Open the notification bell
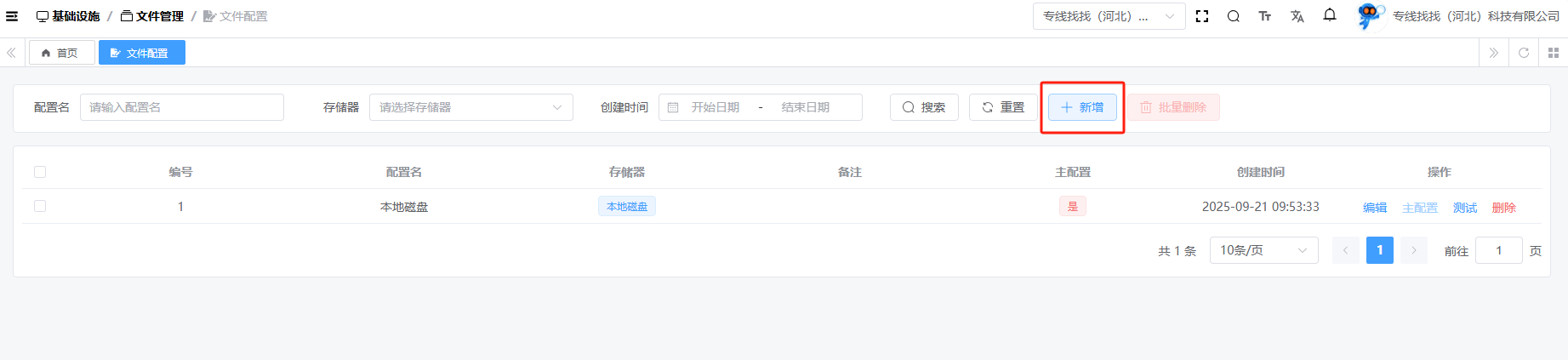 point(1330,15)
